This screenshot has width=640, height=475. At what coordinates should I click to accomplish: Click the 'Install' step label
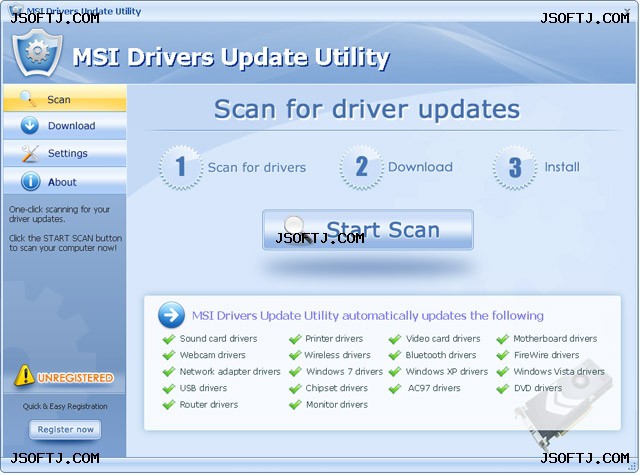562,167
